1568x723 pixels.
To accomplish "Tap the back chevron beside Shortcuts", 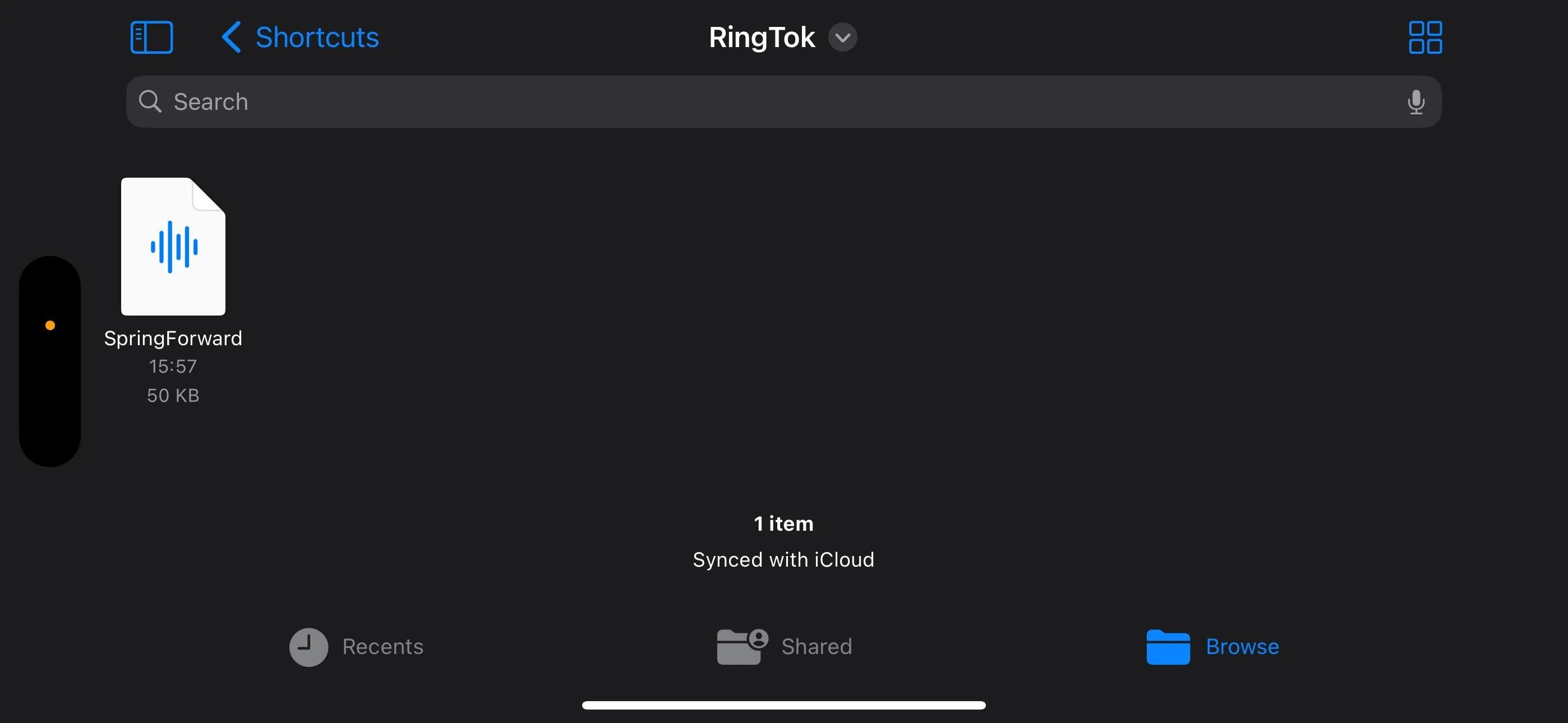I will (230, 37).
